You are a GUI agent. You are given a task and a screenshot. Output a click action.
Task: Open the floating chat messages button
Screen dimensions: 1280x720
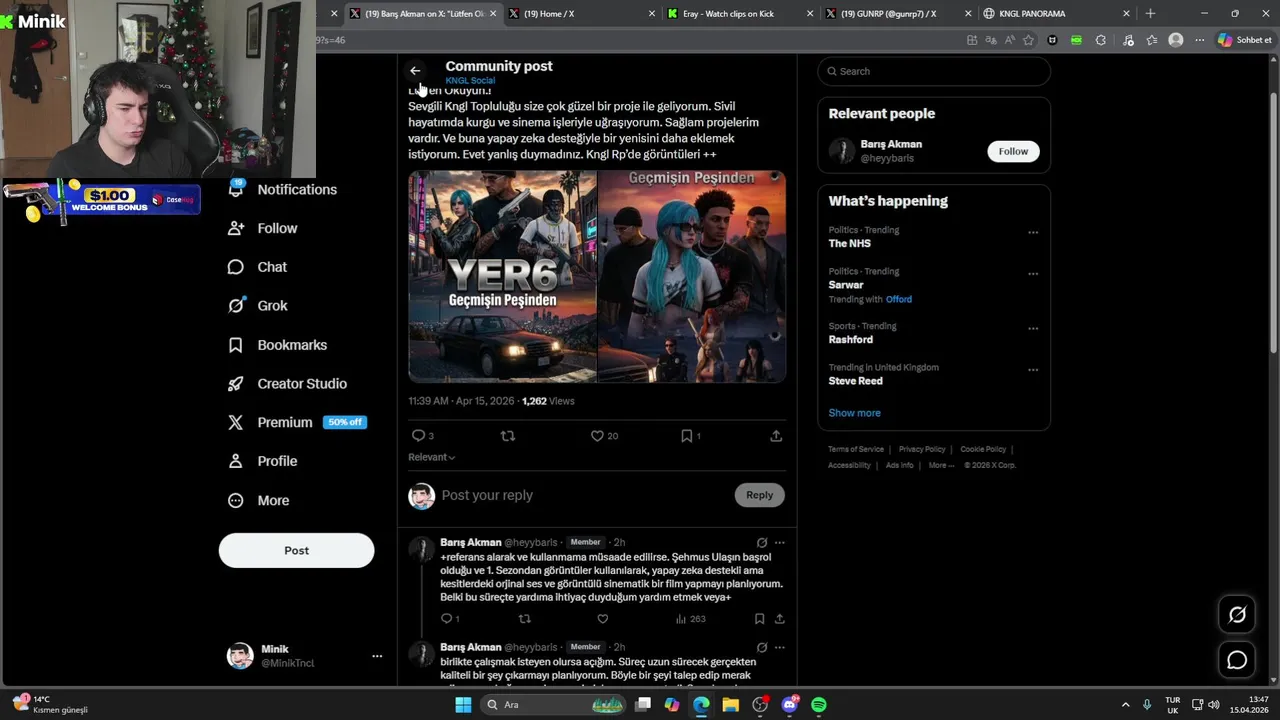click(x=1237, y=660)
